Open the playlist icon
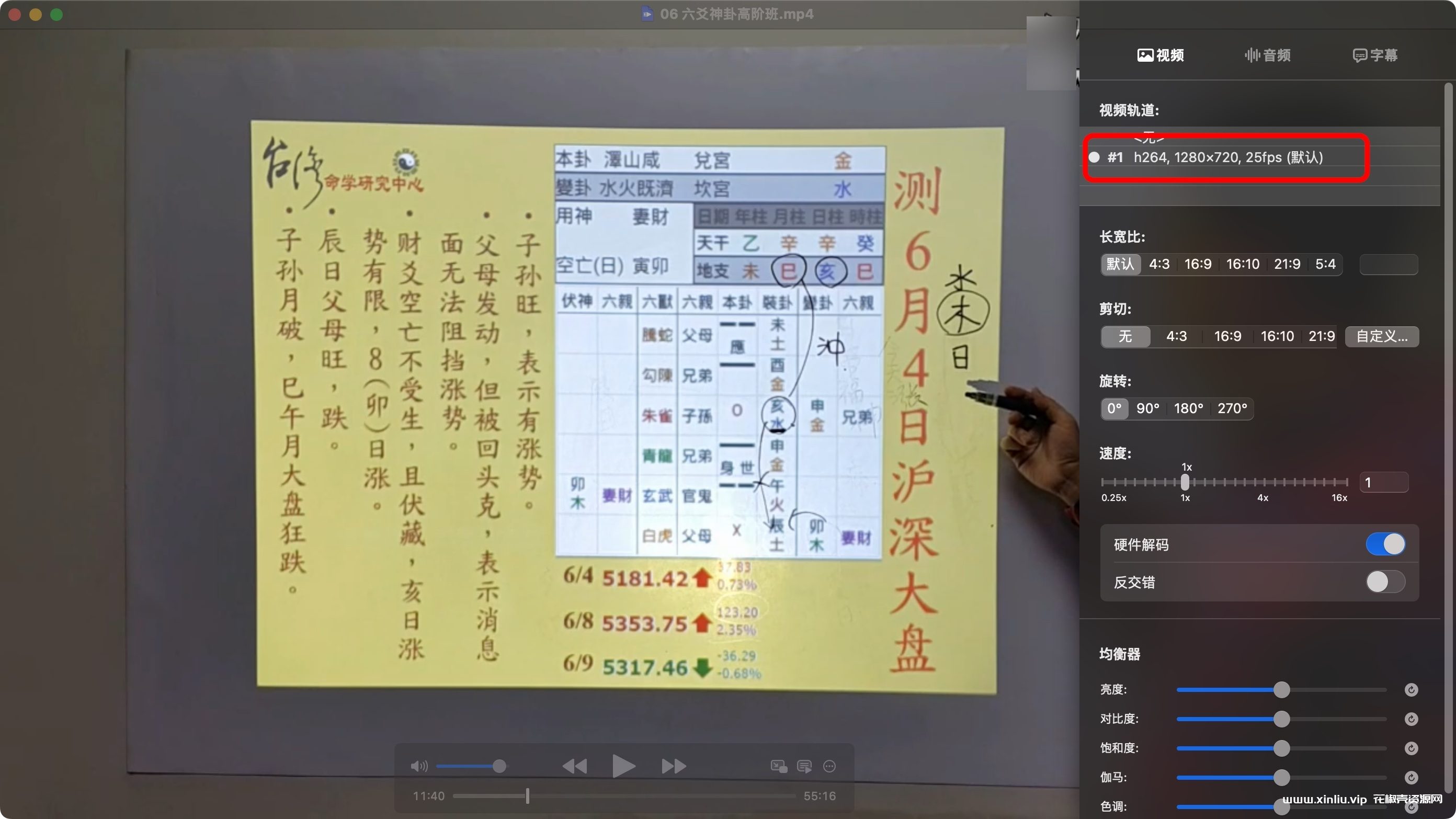Screen dimensions: 1456x819 tap(804, 766)
